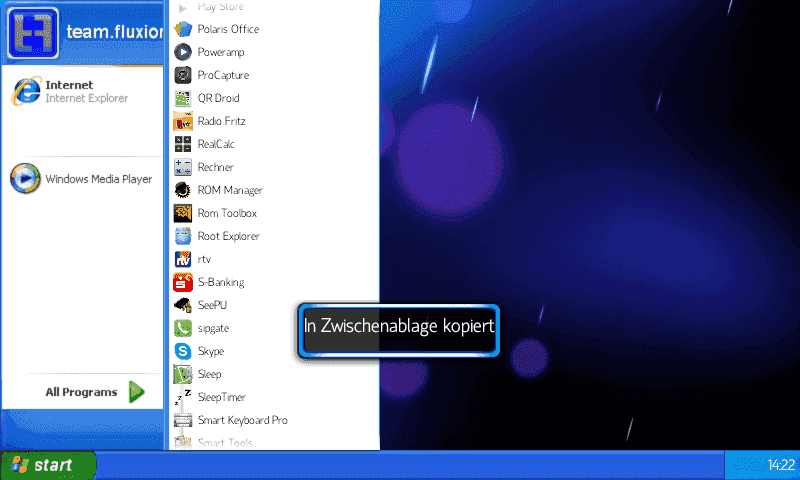The height and width of the screenshot is (480, 800).
Task: Click the QR Droid label text
Action: tap(218, 98)
